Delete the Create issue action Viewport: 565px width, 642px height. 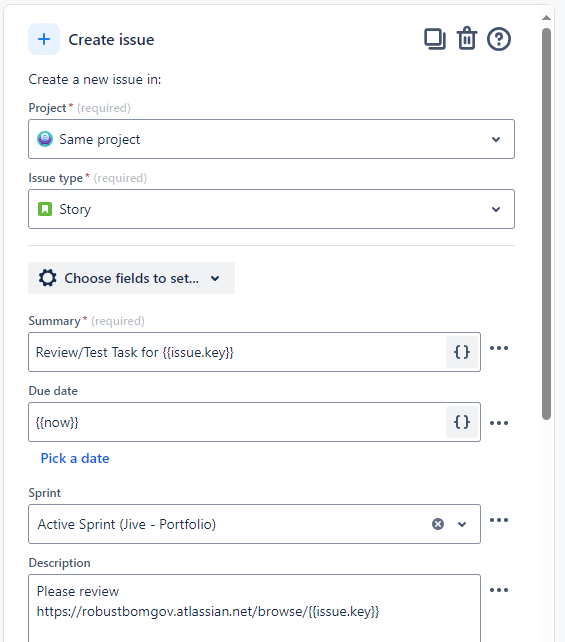(467, 39)
